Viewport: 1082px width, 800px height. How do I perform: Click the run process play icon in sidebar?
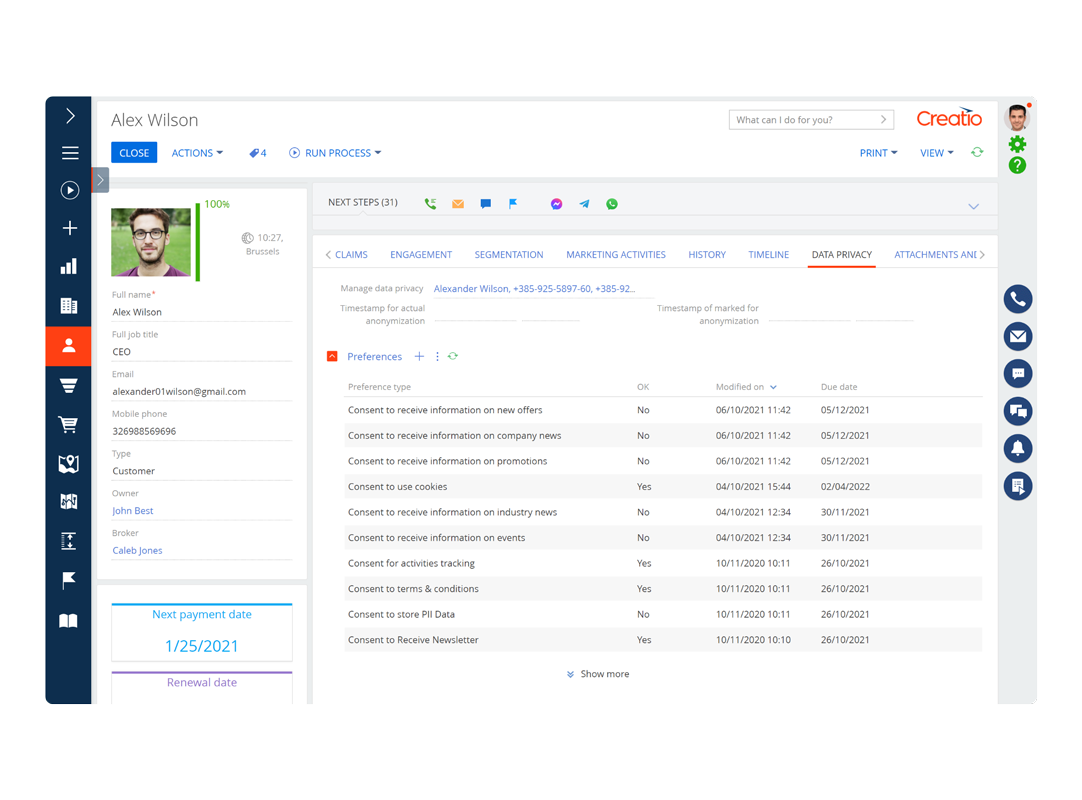70,190
